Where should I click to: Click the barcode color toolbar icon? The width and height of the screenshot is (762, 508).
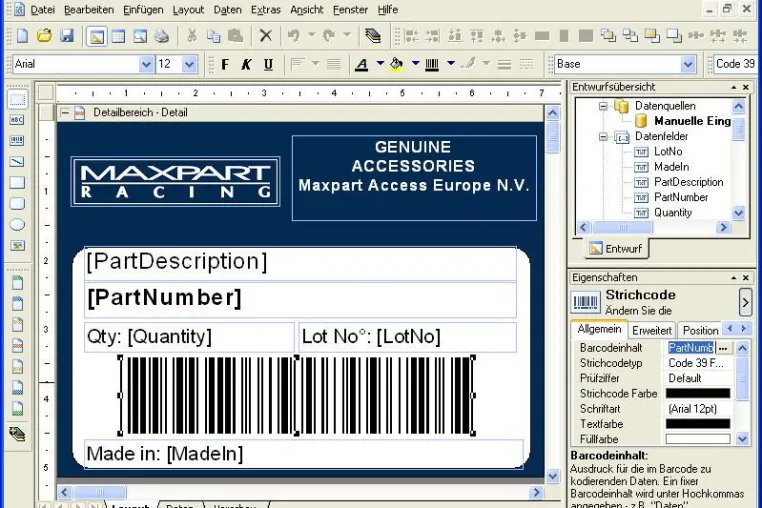tap(432, 64)
